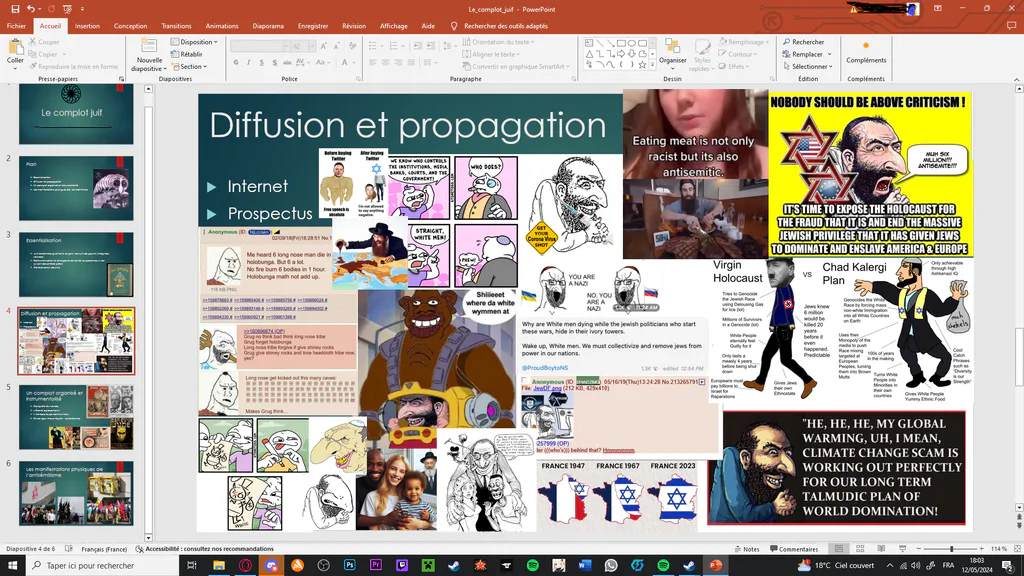Open File Explorer from the taskbar
1024x576 pixels.
click(x=219, y=566)
